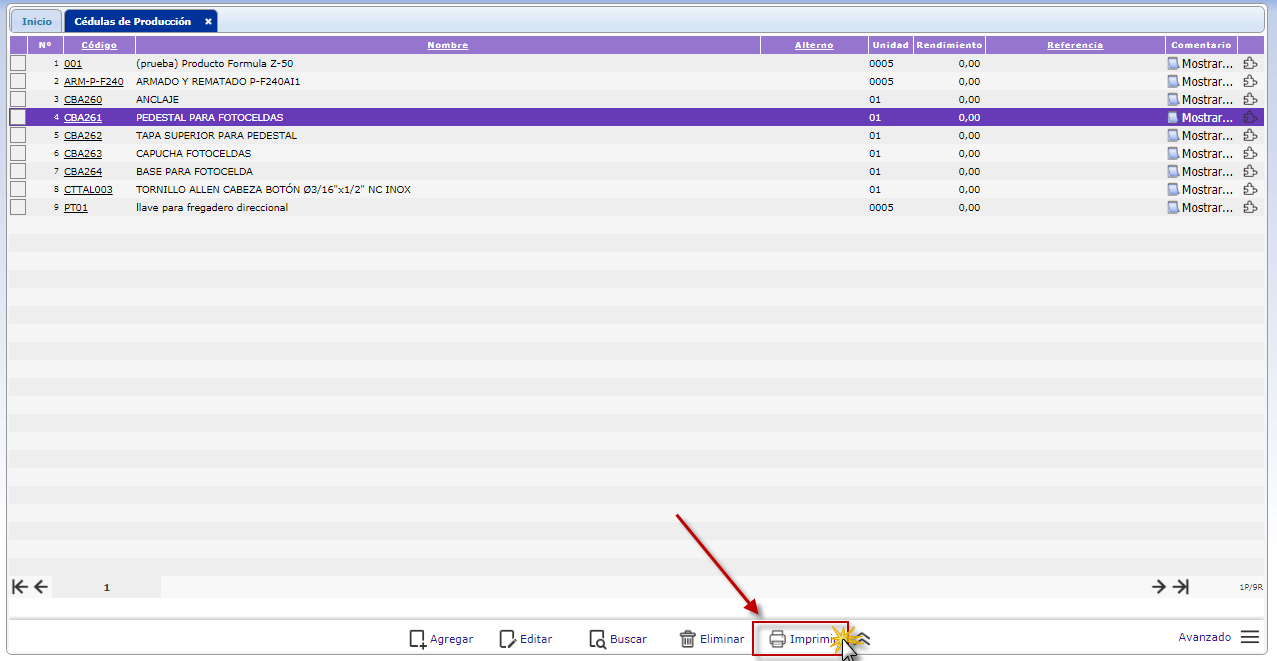Go to the last page arrow
This screenshot has height=661, width=1277.
(1181, 587)
